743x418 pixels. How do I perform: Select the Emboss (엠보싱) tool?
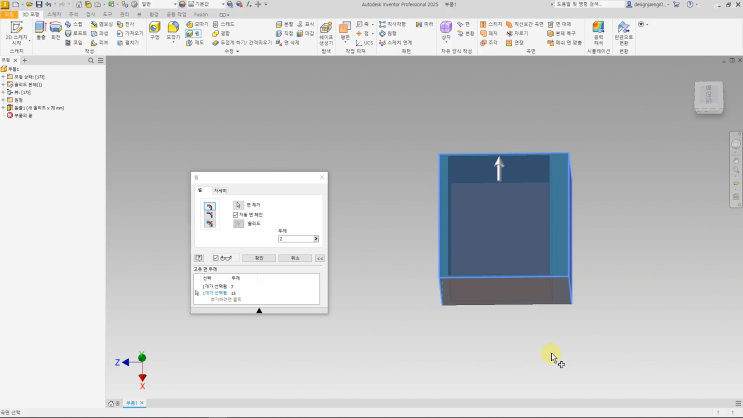coord(102,24)
